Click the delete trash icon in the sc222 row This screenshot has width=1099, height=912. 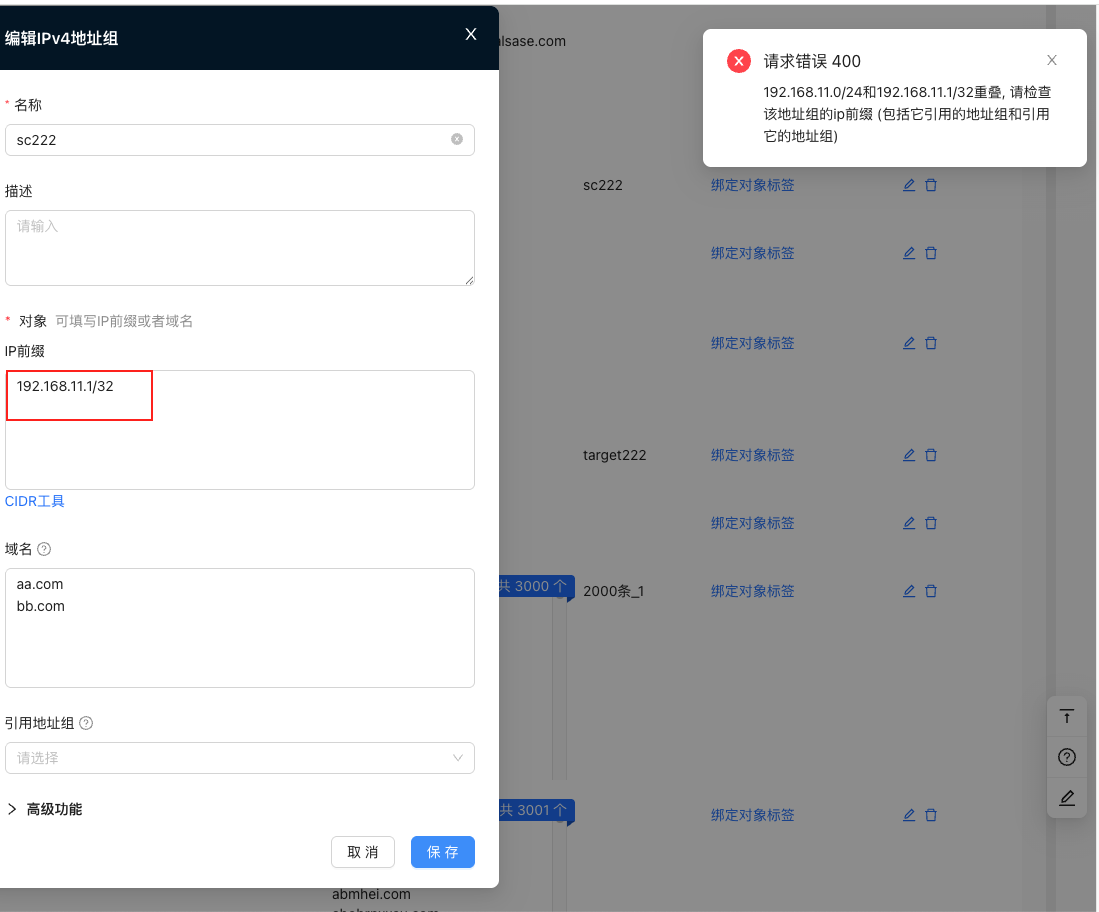[x=931, y=185]
